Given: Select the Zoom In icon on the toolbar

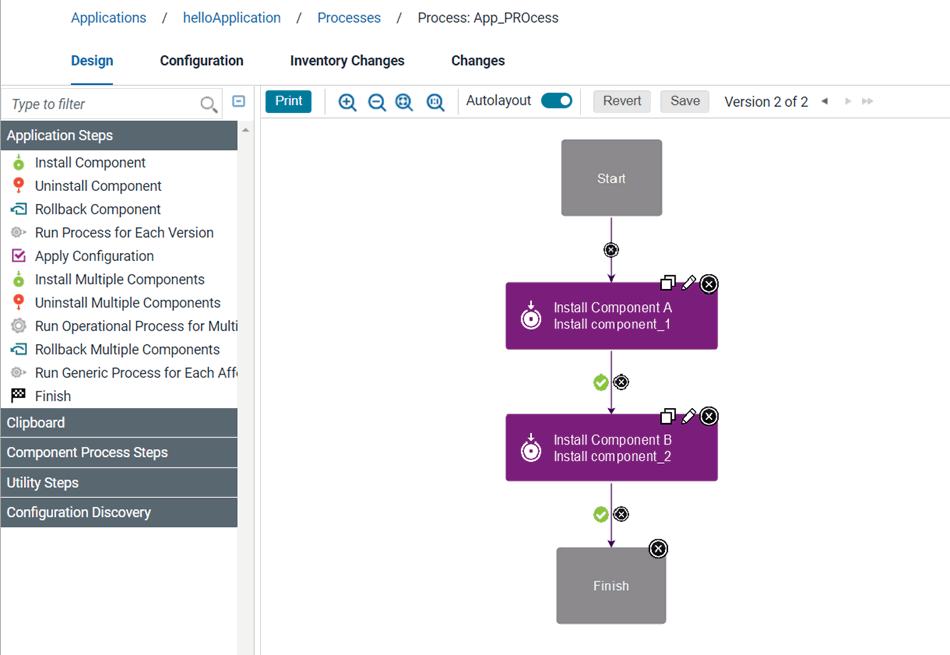Looking at the screenshot, I should click(x=348, y=101).
